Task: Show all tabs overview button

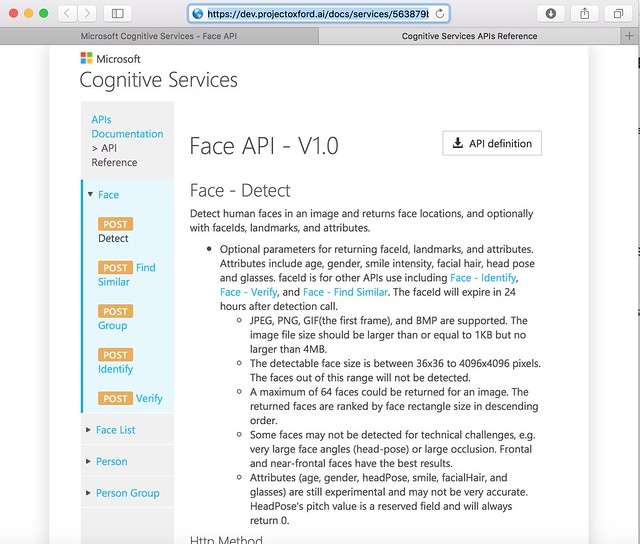Action: 618,13
